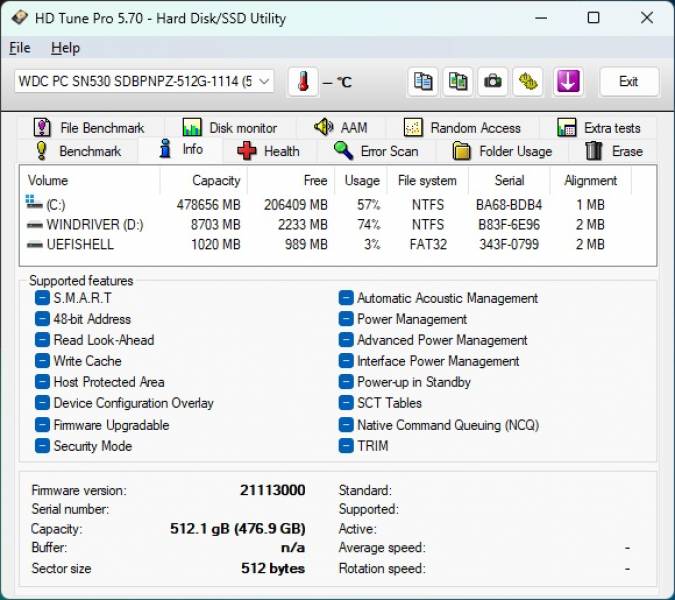675x600 pixels.
Task: Toggle the 48-bit Address checkbox
Action: (x=42, y=319)
